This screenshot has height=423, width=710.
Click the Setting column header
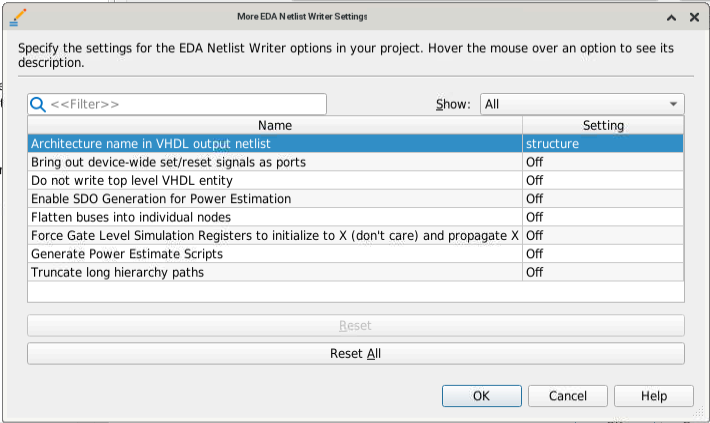click(x=603, y=125)
